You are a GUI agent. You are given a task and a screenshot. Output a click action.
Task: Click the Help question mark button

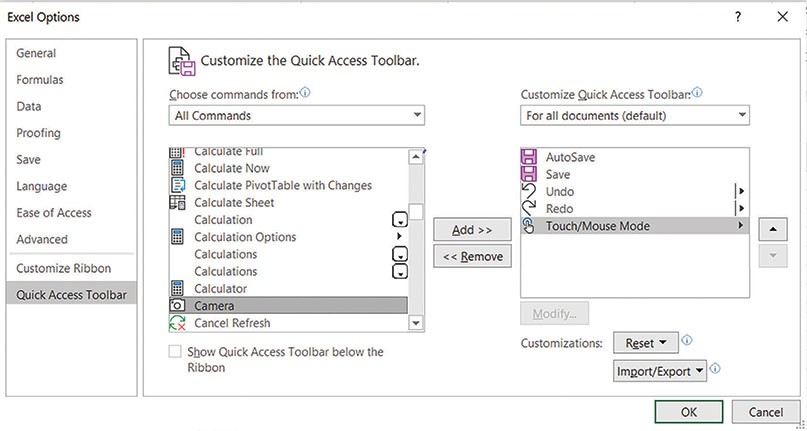pyautogui.click(x=738, y=17)
